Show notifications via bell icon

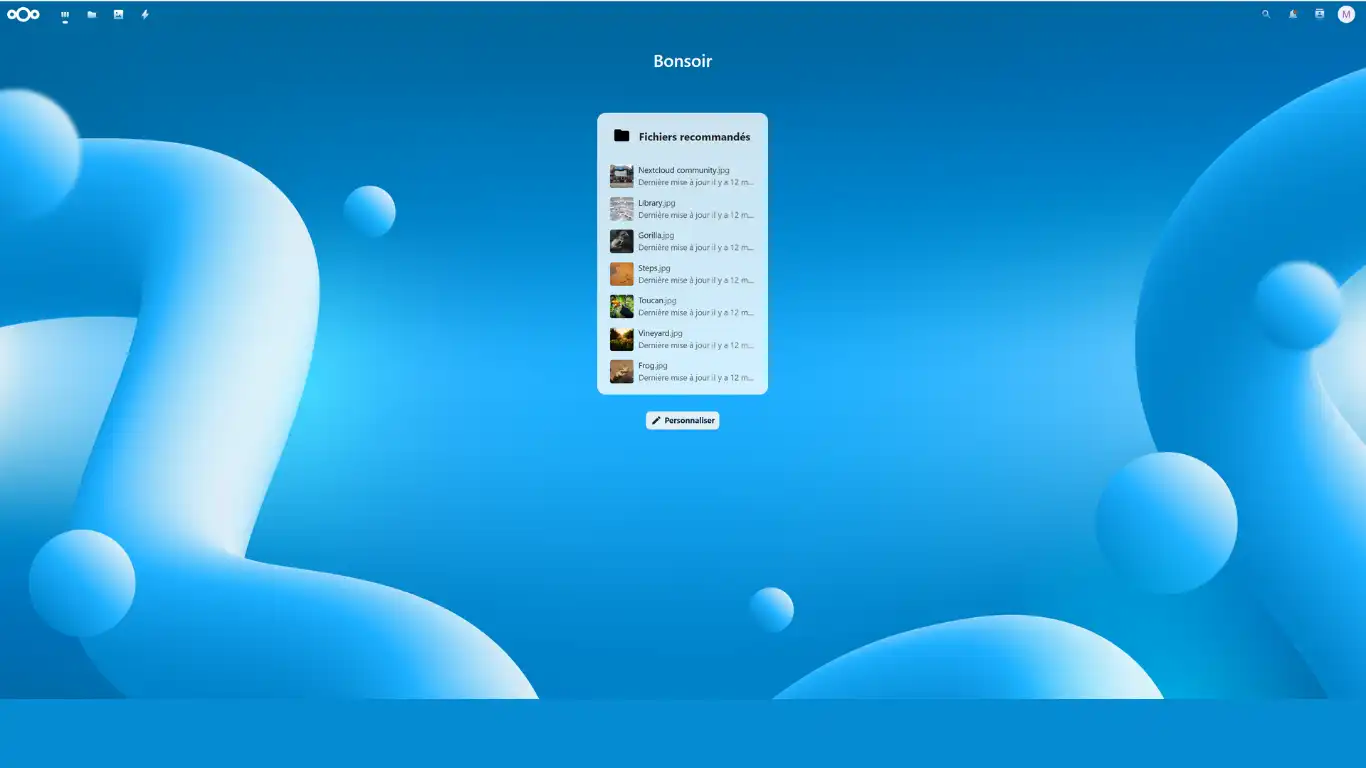click(1293, 14)
